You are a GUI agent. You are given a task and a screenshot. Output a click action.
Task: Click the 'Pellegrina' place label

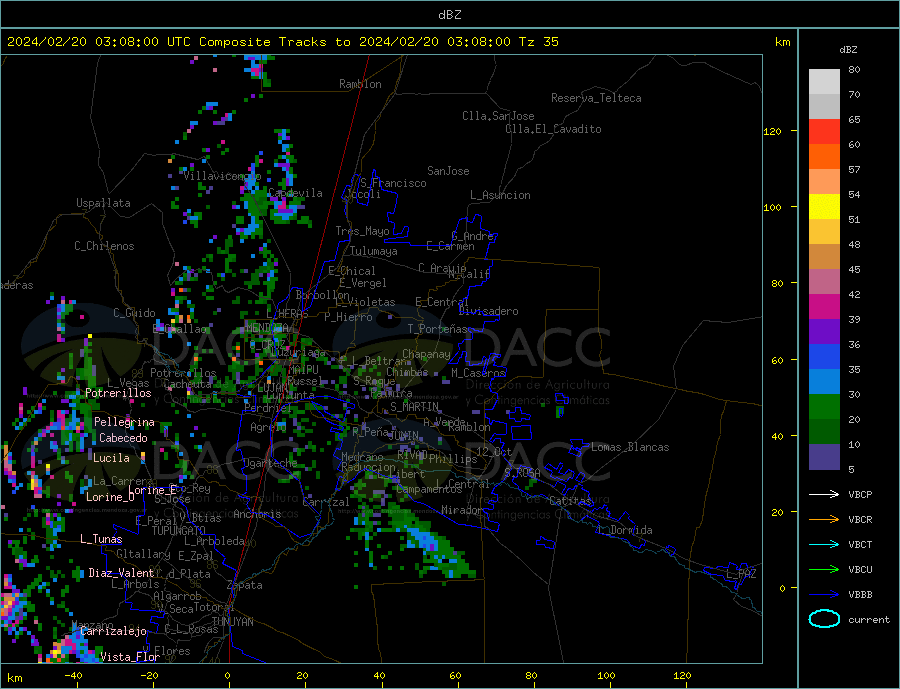coord(124,422)
